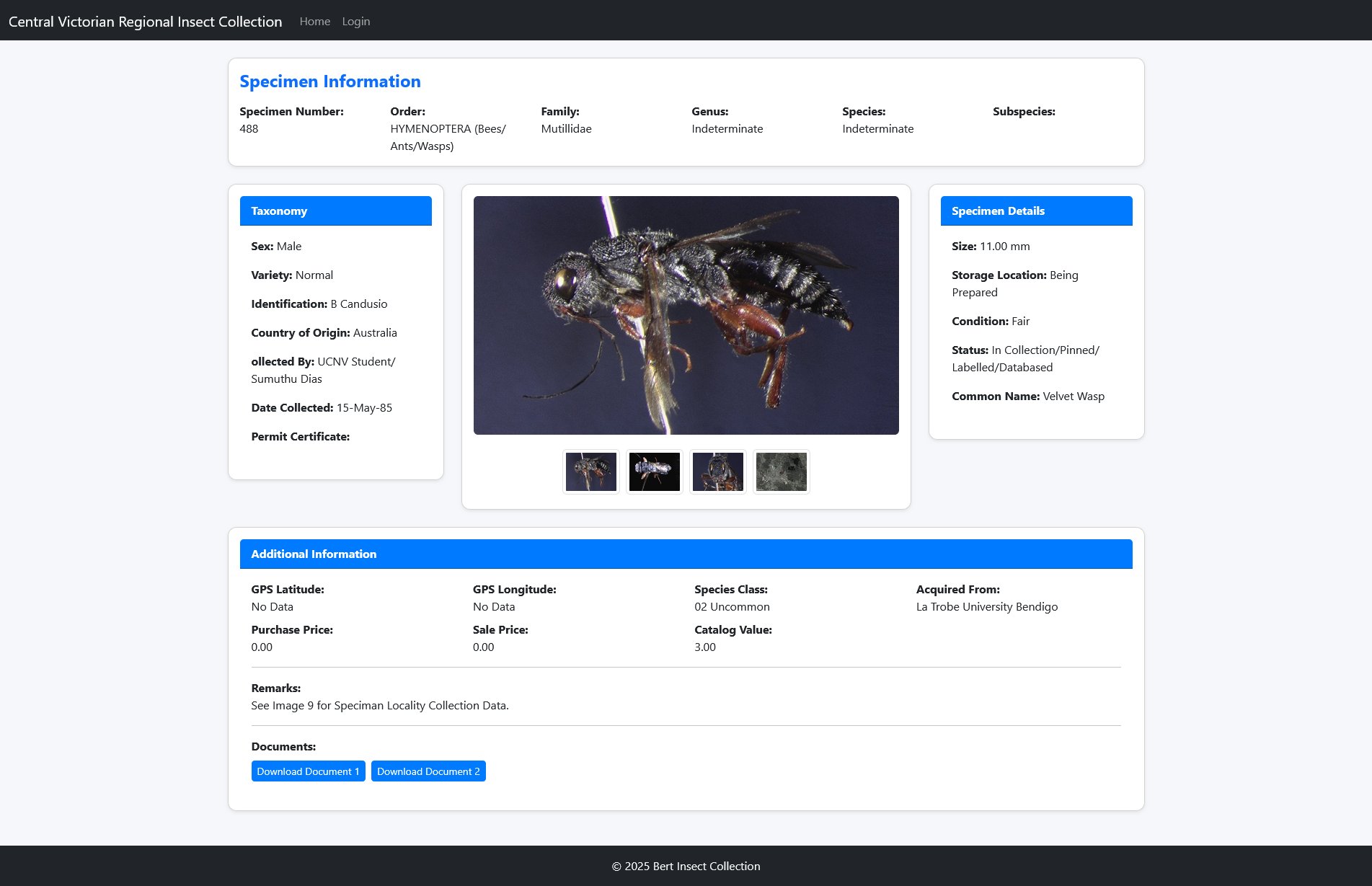Viewport: 1372px width, 886px height.
Task: Click the Remarks text about Image 9
Action: tap(379, 706)
